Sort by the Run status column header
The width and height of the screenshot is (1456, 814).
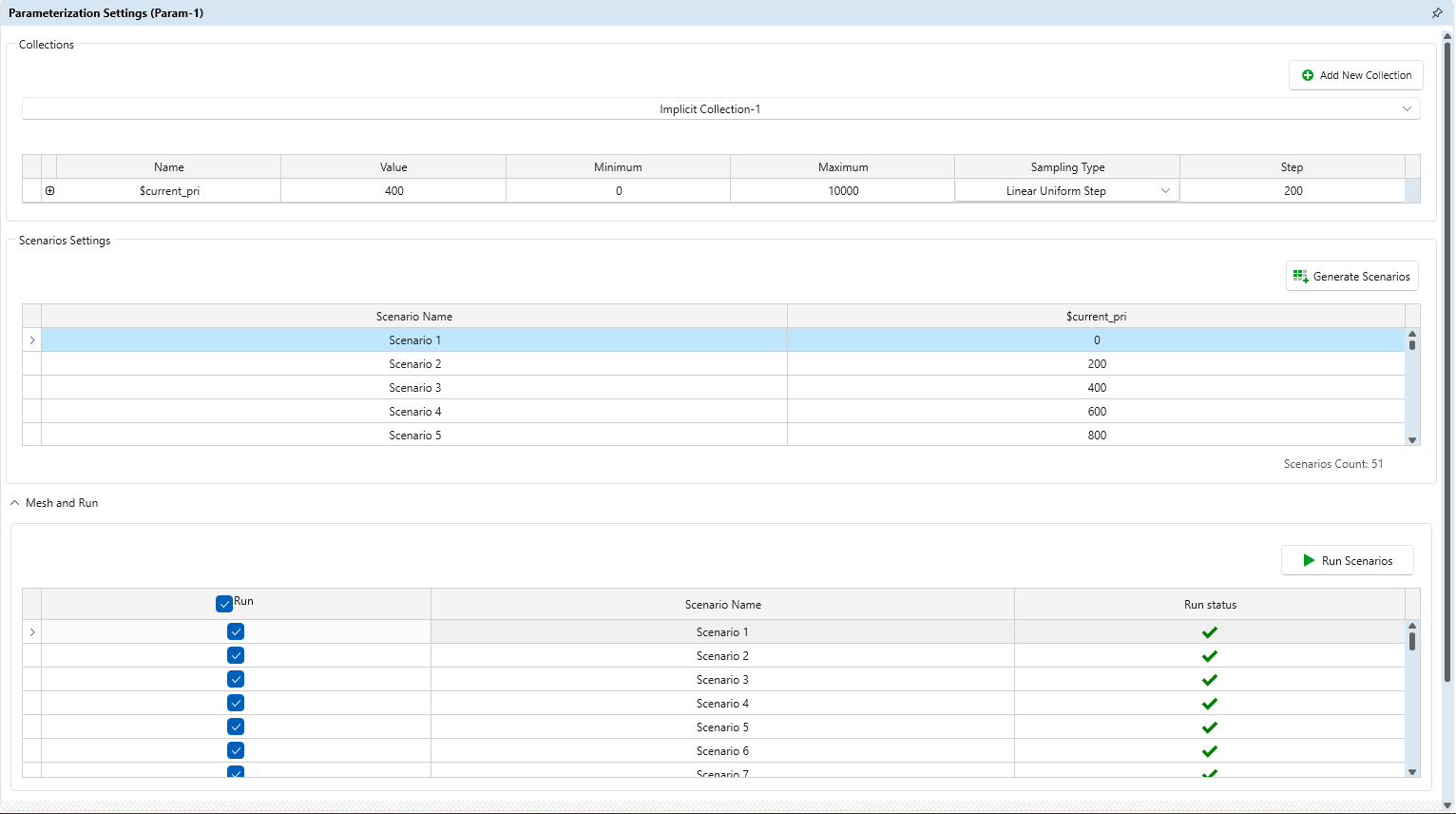click(x=1210, y=605)
